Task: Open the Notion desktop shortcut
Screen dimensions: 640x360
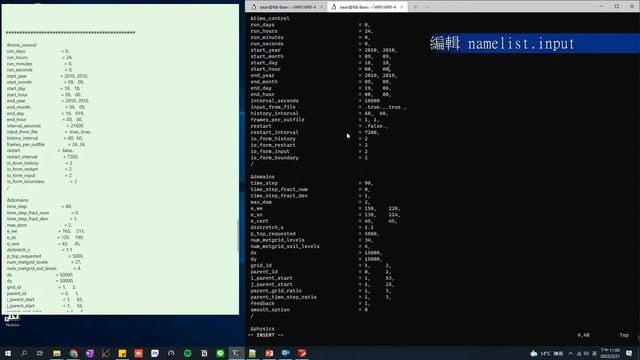Action: (x=12, y=320)
